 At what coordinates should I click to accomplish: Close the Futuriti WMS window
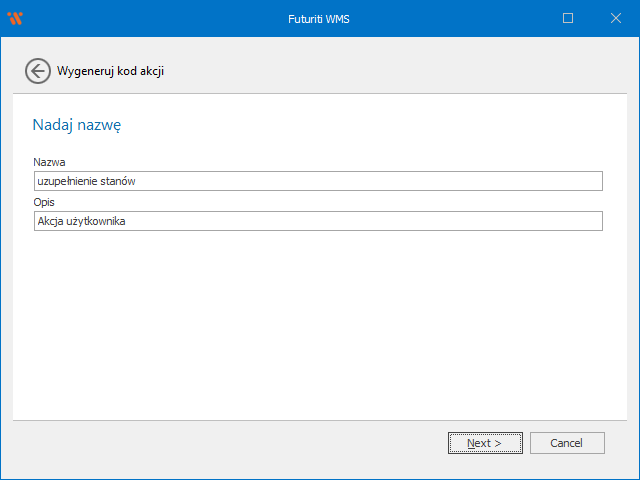pos(614,18)
